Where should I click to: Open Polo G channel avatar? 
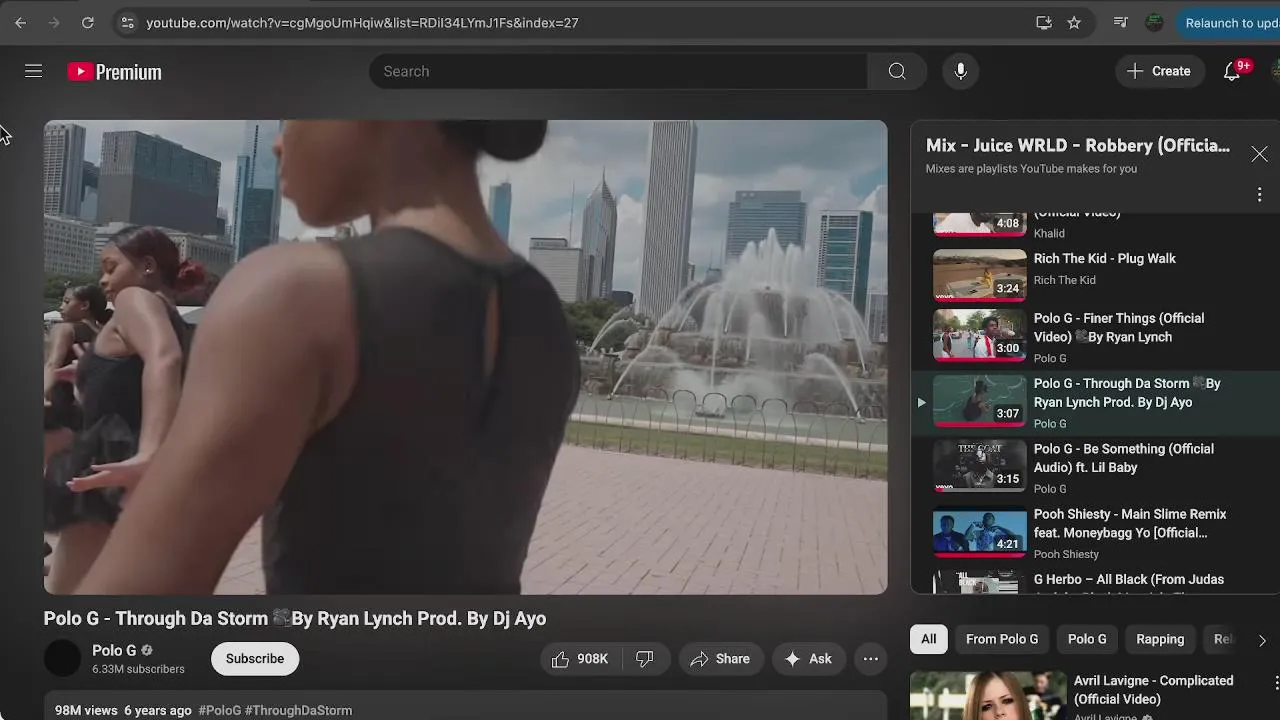62,658
